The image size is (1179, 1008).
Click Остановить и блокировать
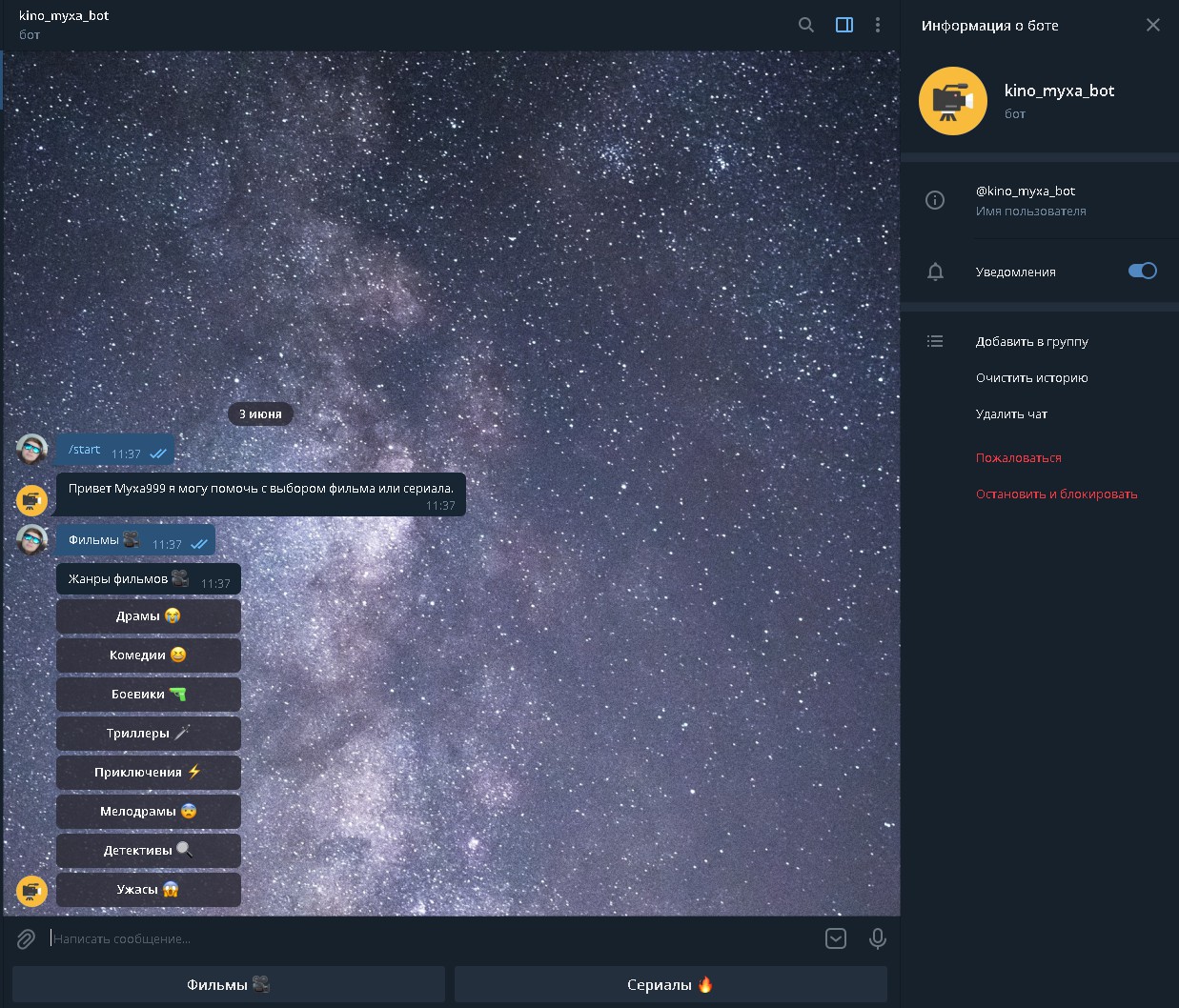pyautogui.click(x=1057, y=494)
